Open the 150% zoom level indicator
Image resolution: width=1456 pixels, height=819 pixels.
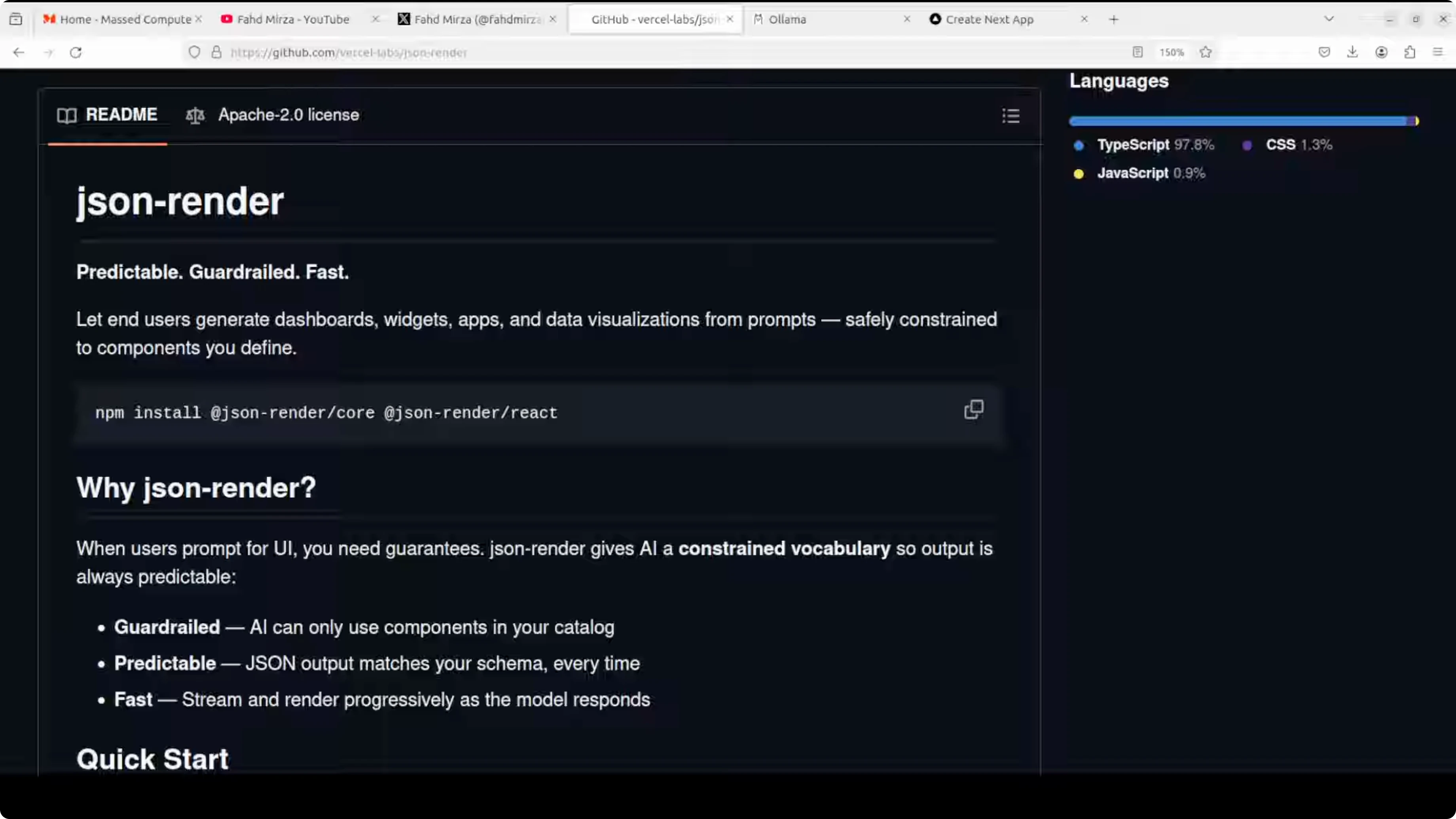pyautogui.click(x=1171, y=53)
